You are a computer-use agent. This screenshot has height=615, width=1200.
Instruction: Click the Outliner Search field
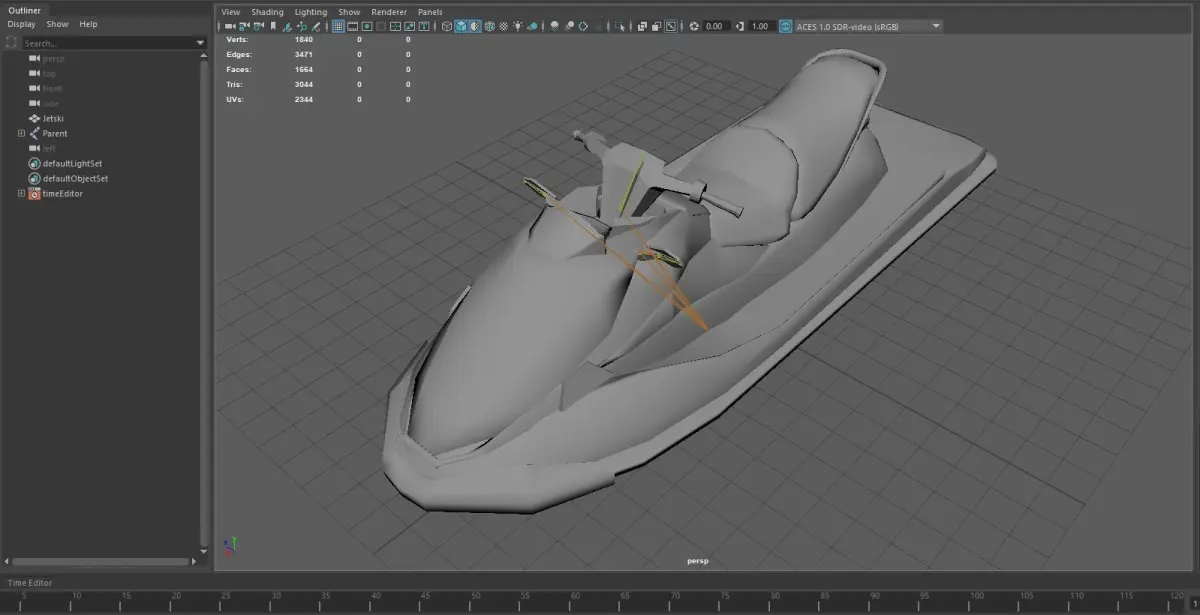[x=108, y=43]
